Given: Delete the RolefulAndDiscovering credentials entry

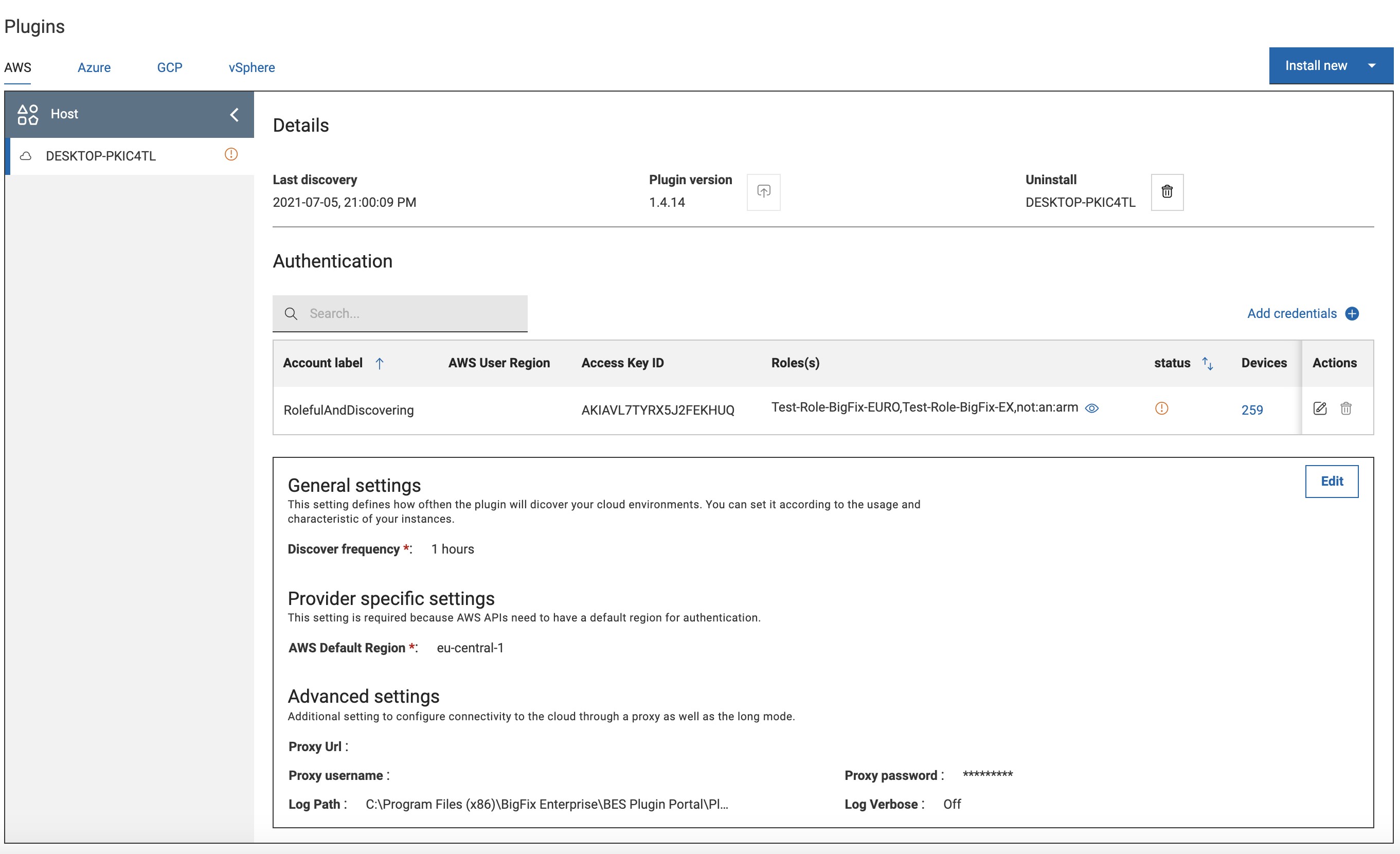Looking at the screenshot, I should click(x=1345, y=408).
